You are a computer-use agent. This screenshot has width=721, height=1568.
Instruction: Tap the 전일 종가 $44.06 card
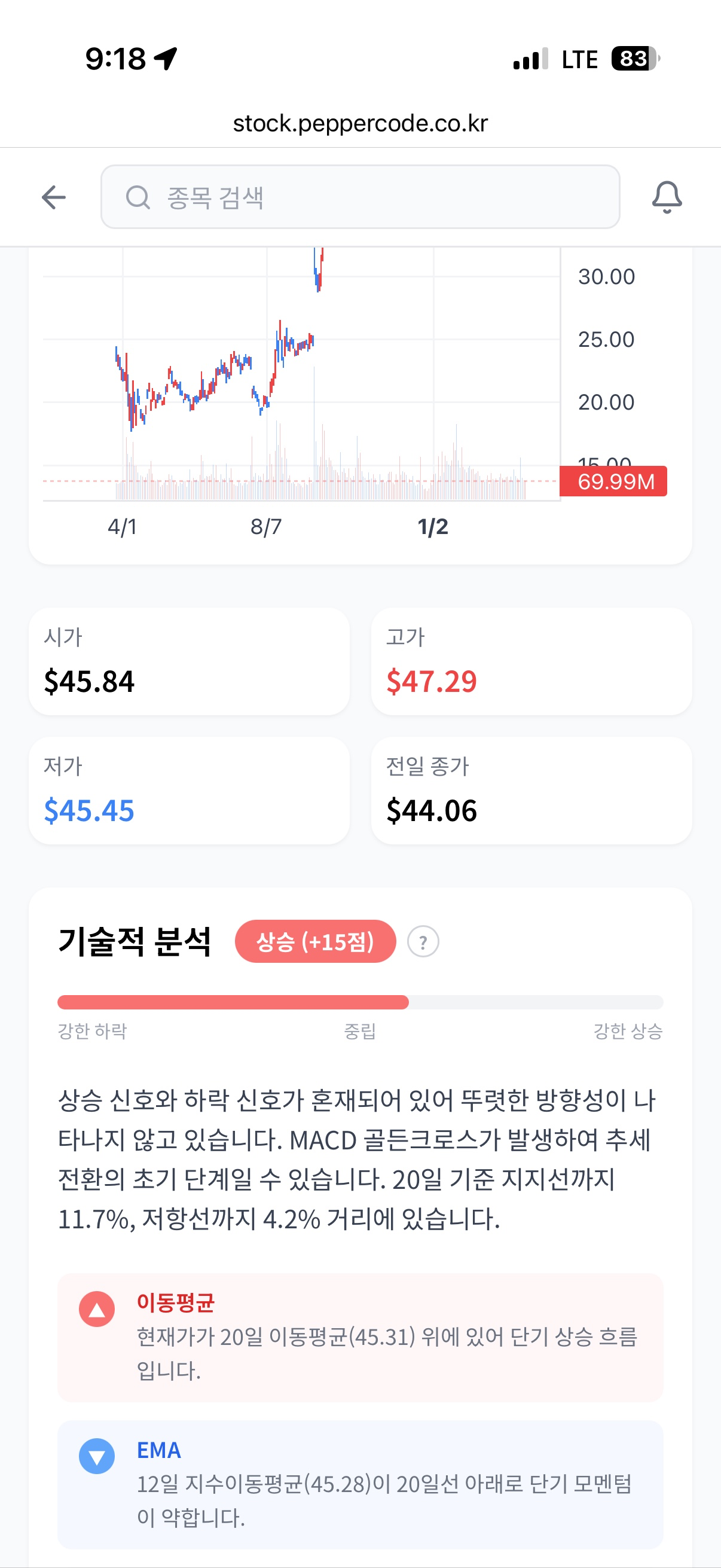click(x=531, y=791)
